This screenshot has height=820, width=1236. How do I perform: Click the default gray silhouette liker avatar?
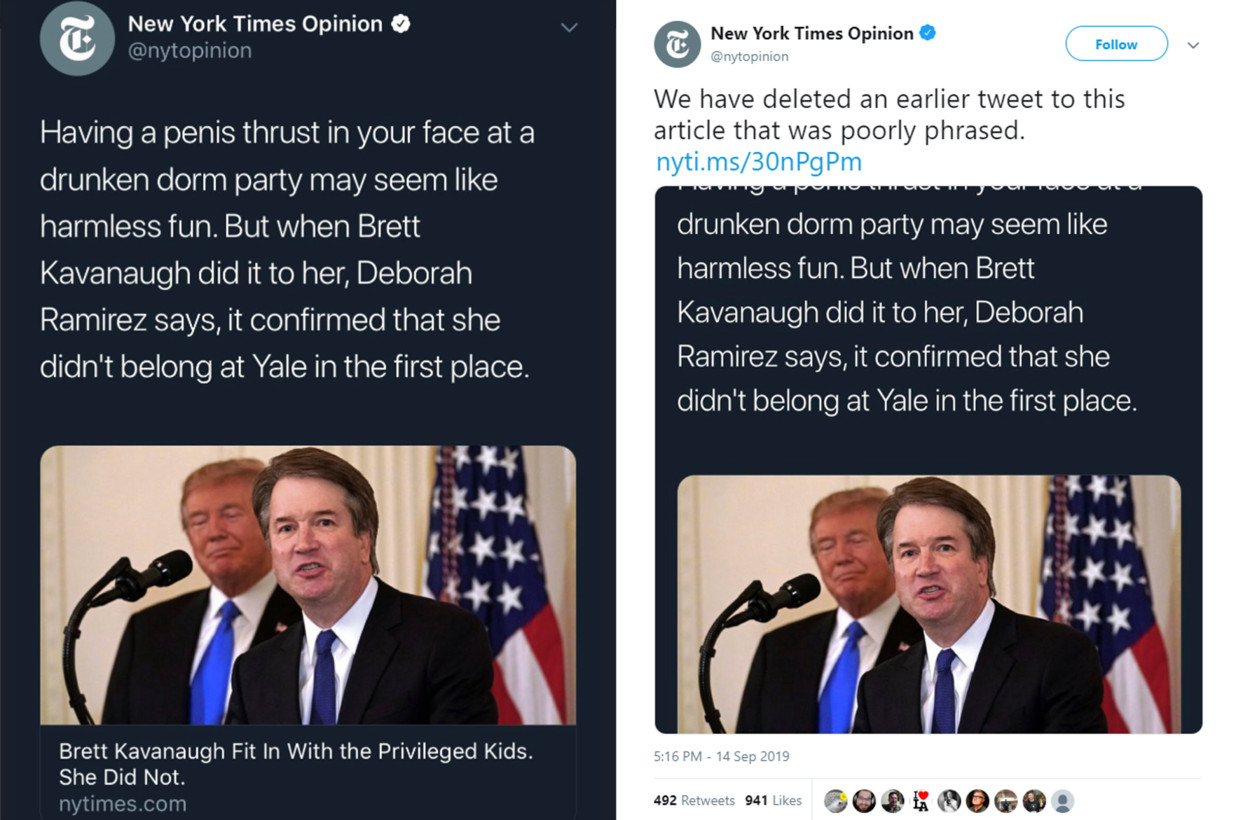click(x=1063, y=801)
